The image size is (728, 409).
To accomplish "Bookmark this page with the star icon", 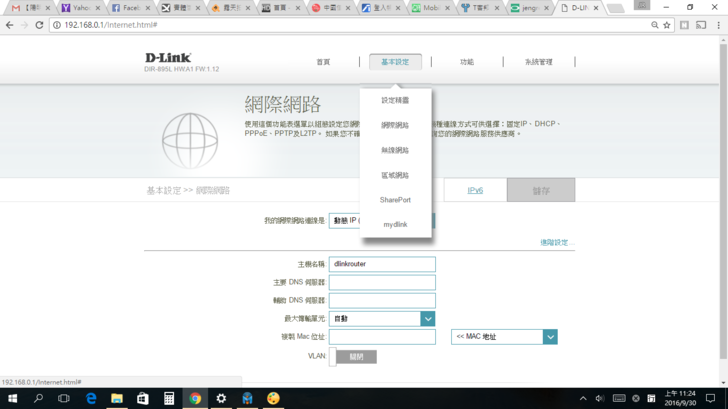I will click(x=667, y=25).
